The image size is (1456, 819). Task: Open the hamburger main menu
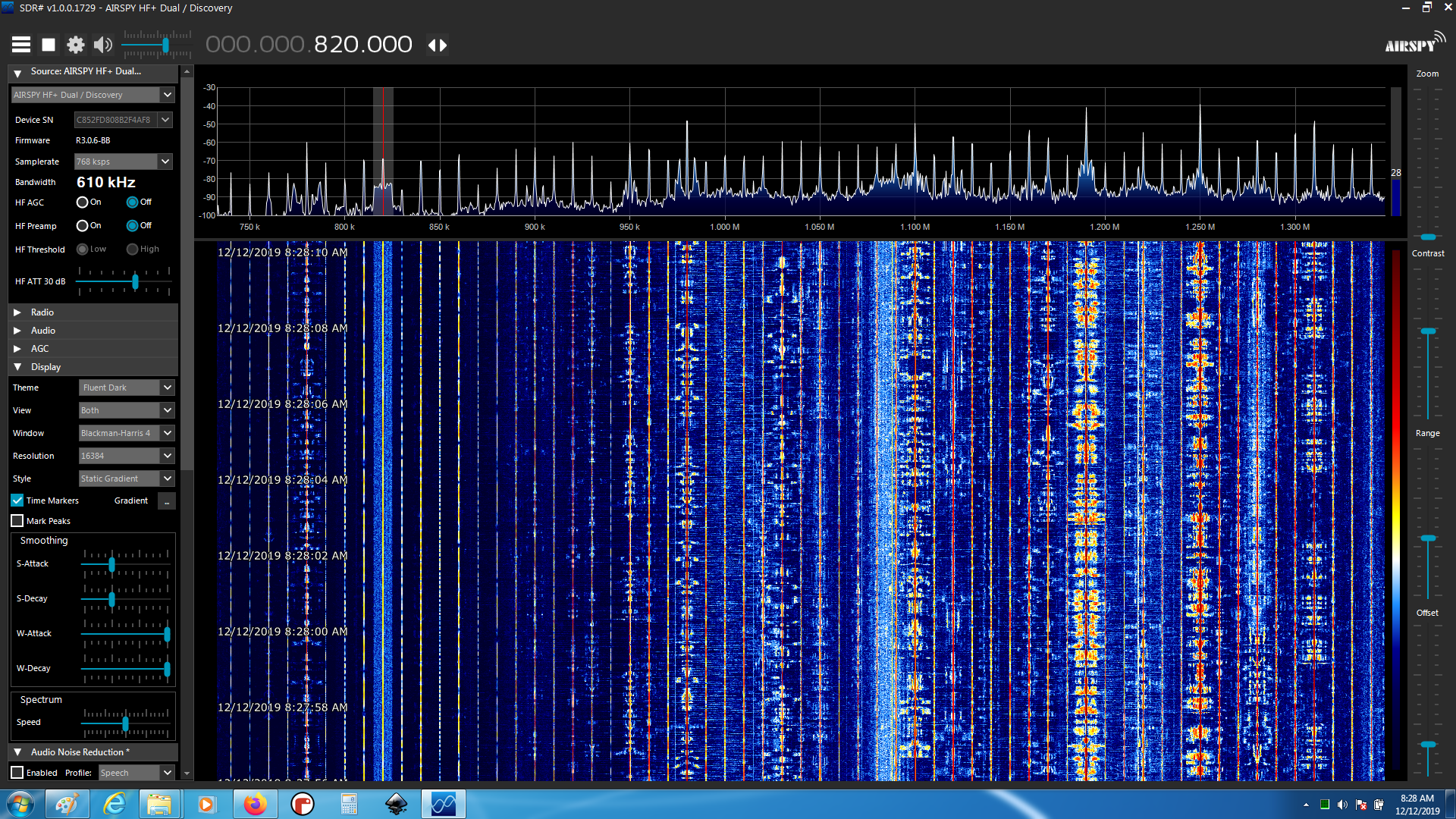click(x=21, y=45)
